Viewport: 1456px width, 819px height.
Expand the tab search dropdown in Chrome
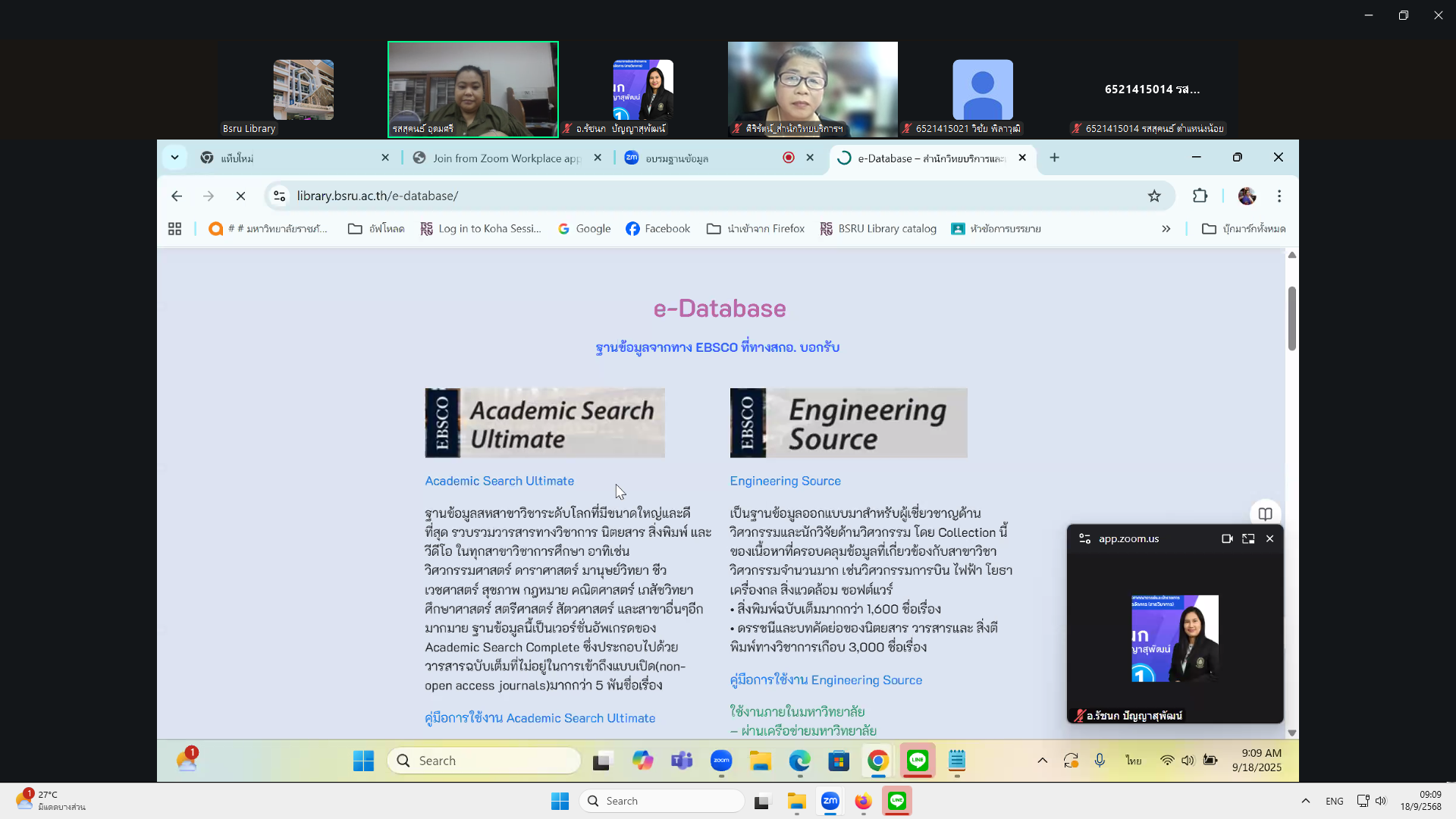coord(174,158)
